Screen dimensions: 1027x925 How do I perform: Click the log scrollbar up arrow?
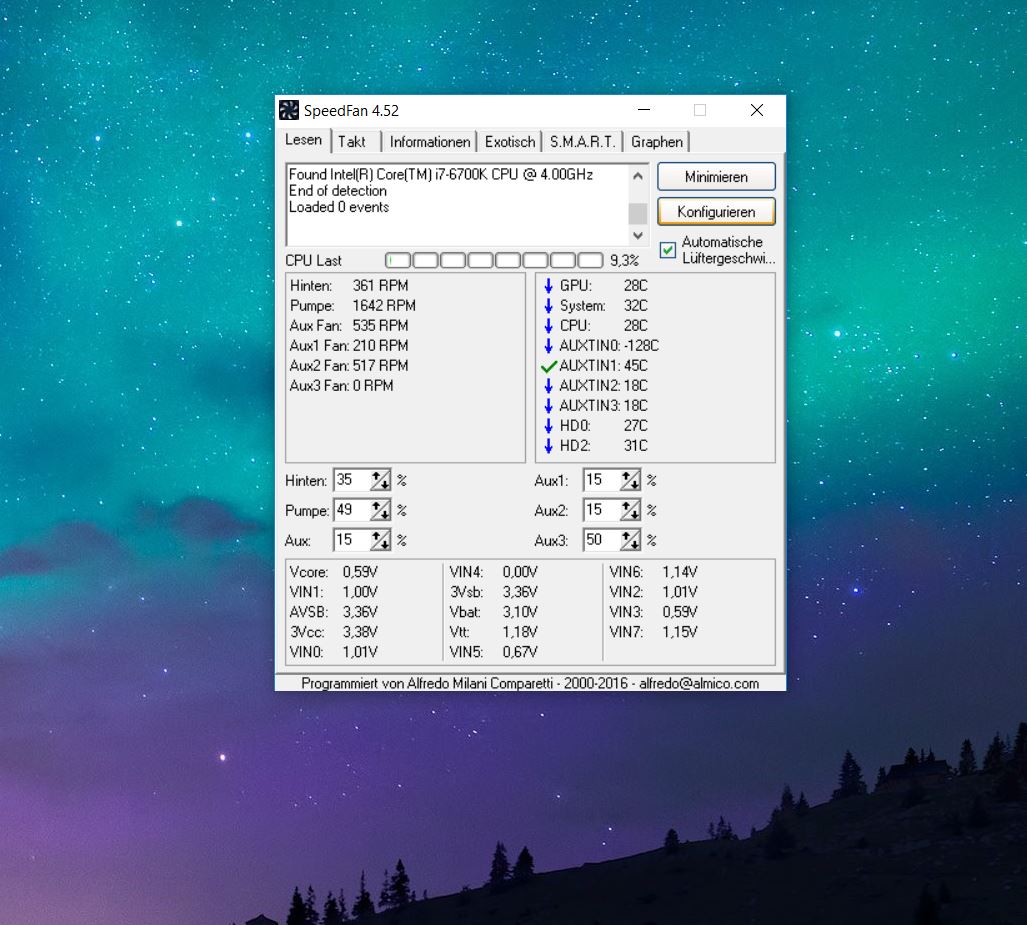(x=637, y=176)
